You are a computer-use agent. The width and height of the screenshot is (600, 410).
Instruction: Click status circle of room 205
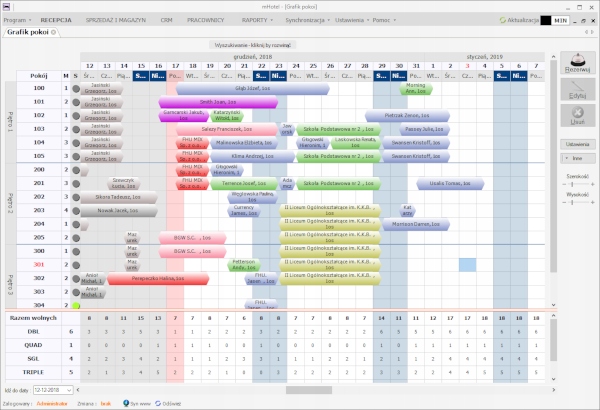[x=76, y=238]
